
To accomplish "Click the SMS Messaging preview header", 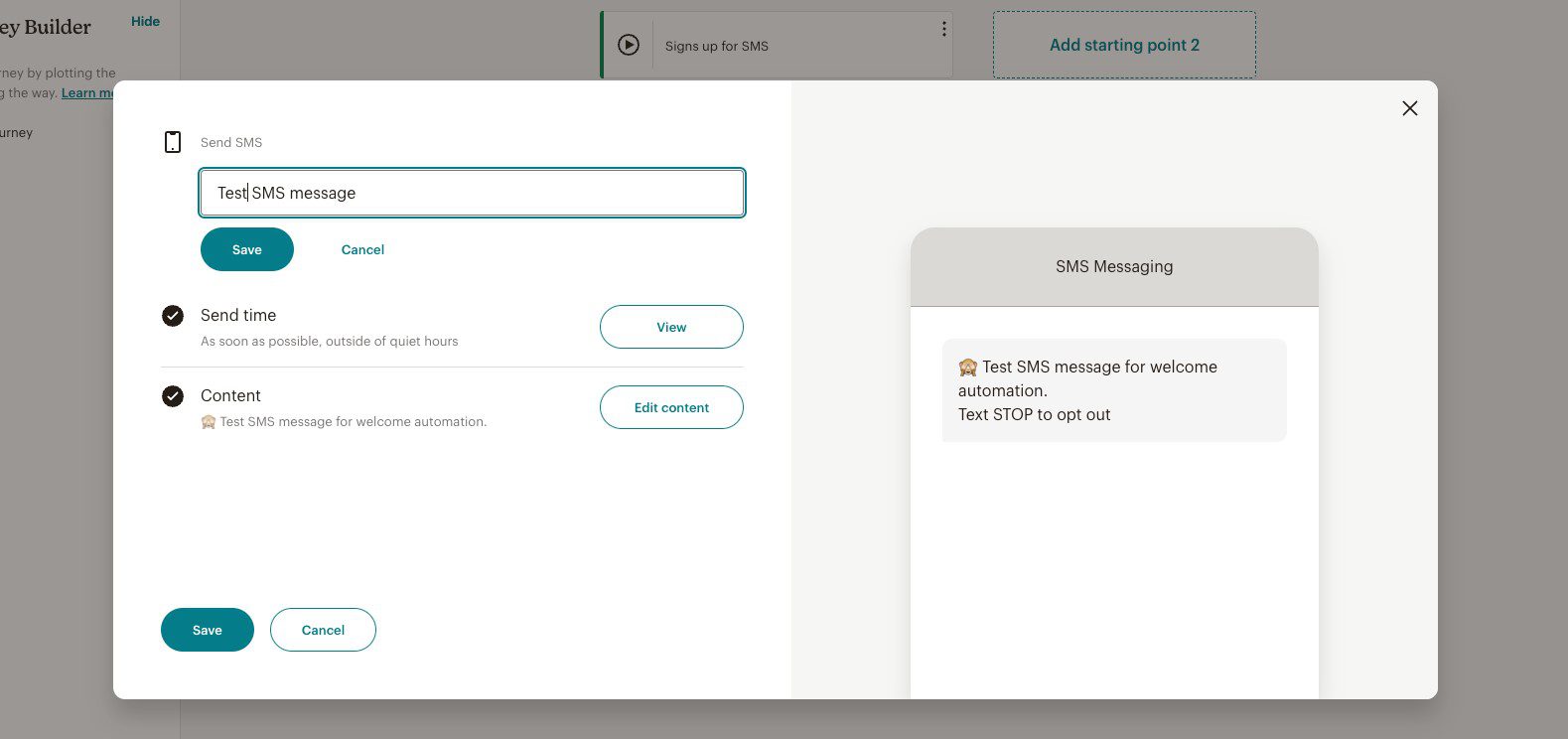I will (x=1114, y=266).
